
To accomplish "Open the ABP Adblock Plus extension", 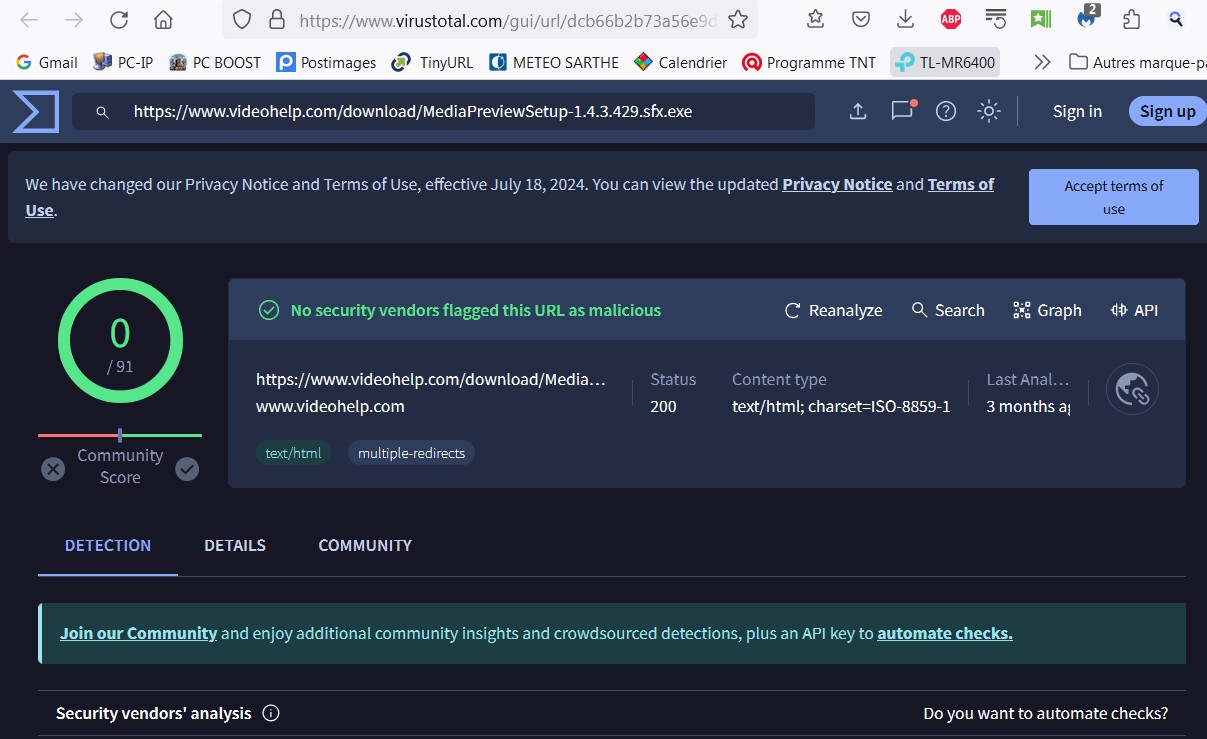I will point(951,19).
